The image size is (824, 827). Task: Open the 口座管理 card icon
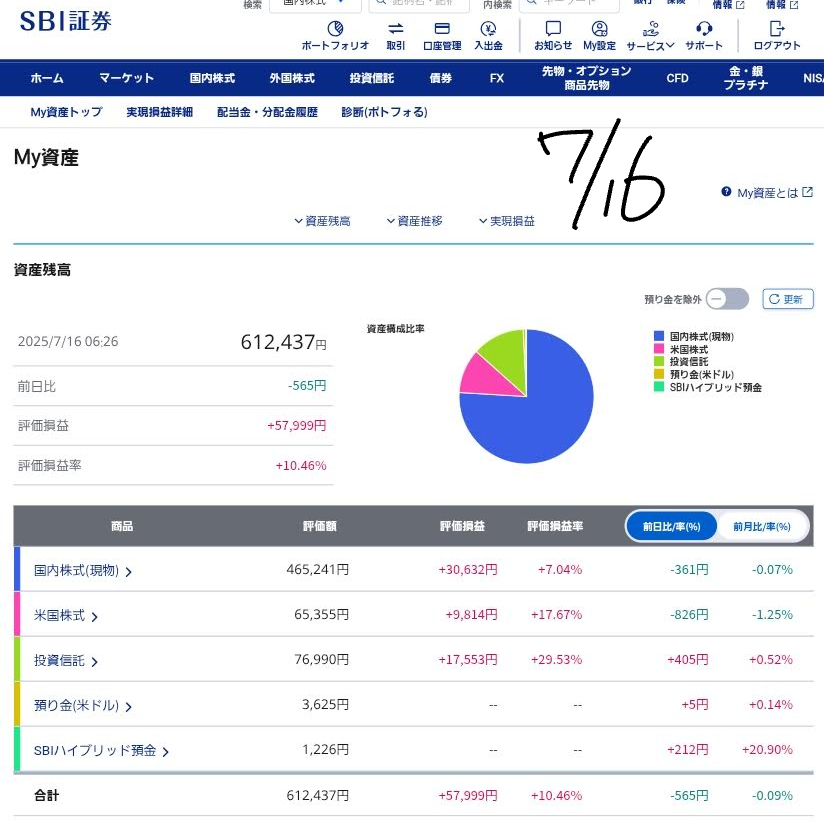pyautogui.click(x=442, y=28)
